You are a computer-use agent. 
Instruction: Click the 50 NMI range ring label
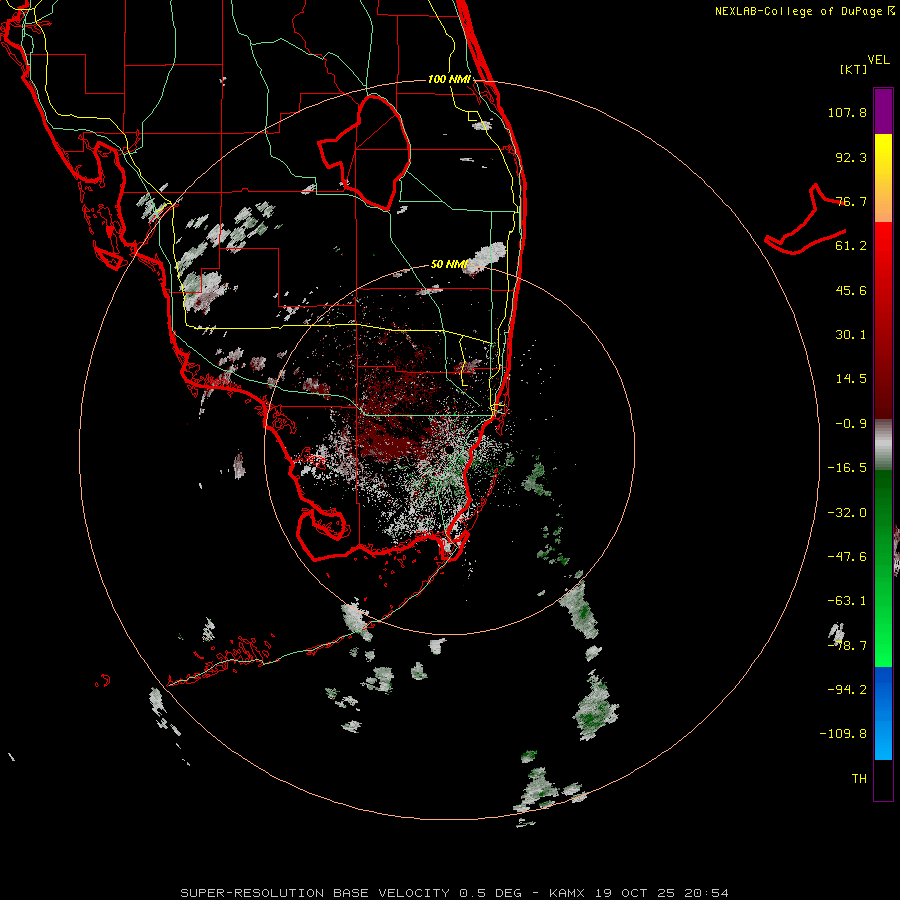[449, 264]
